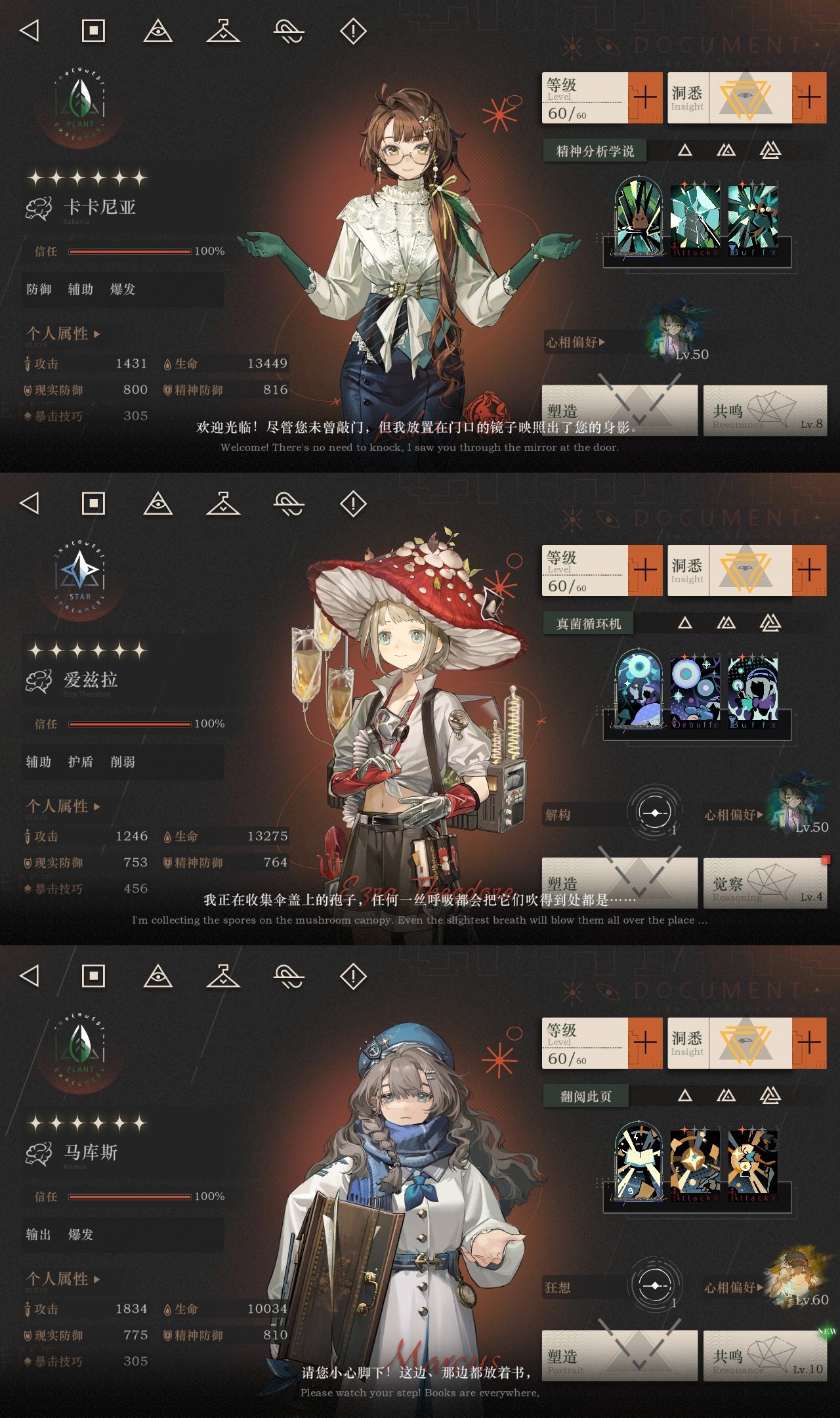Click the eye-triangle icon in Marcus's (马库斯) top toolbar
The image size is (840, 1418).
[158, 976]
